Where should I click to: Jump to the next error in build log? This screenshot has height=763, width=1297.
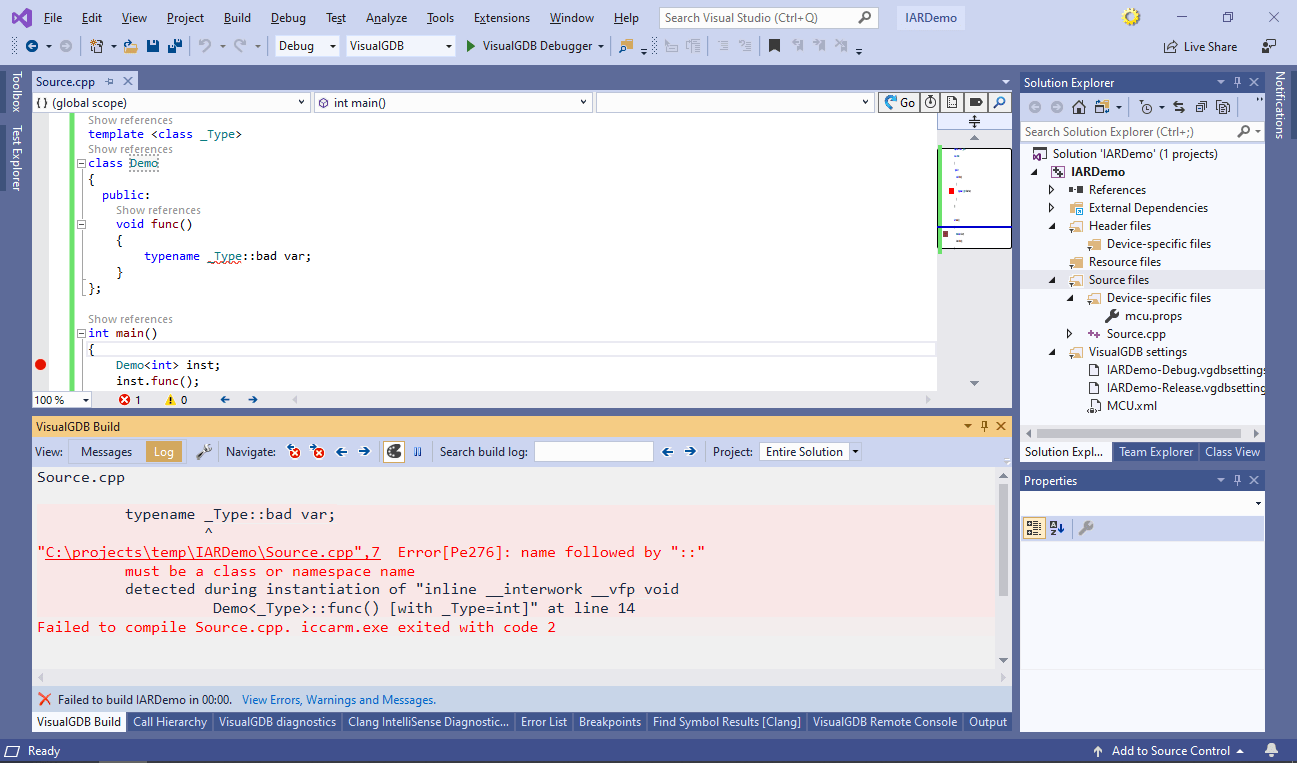coord(318,452)
